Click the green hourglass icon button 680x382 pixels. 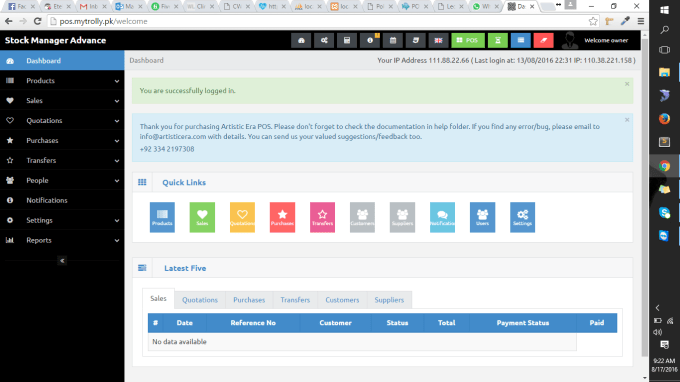pyautogui.click(x=498, y=40)
